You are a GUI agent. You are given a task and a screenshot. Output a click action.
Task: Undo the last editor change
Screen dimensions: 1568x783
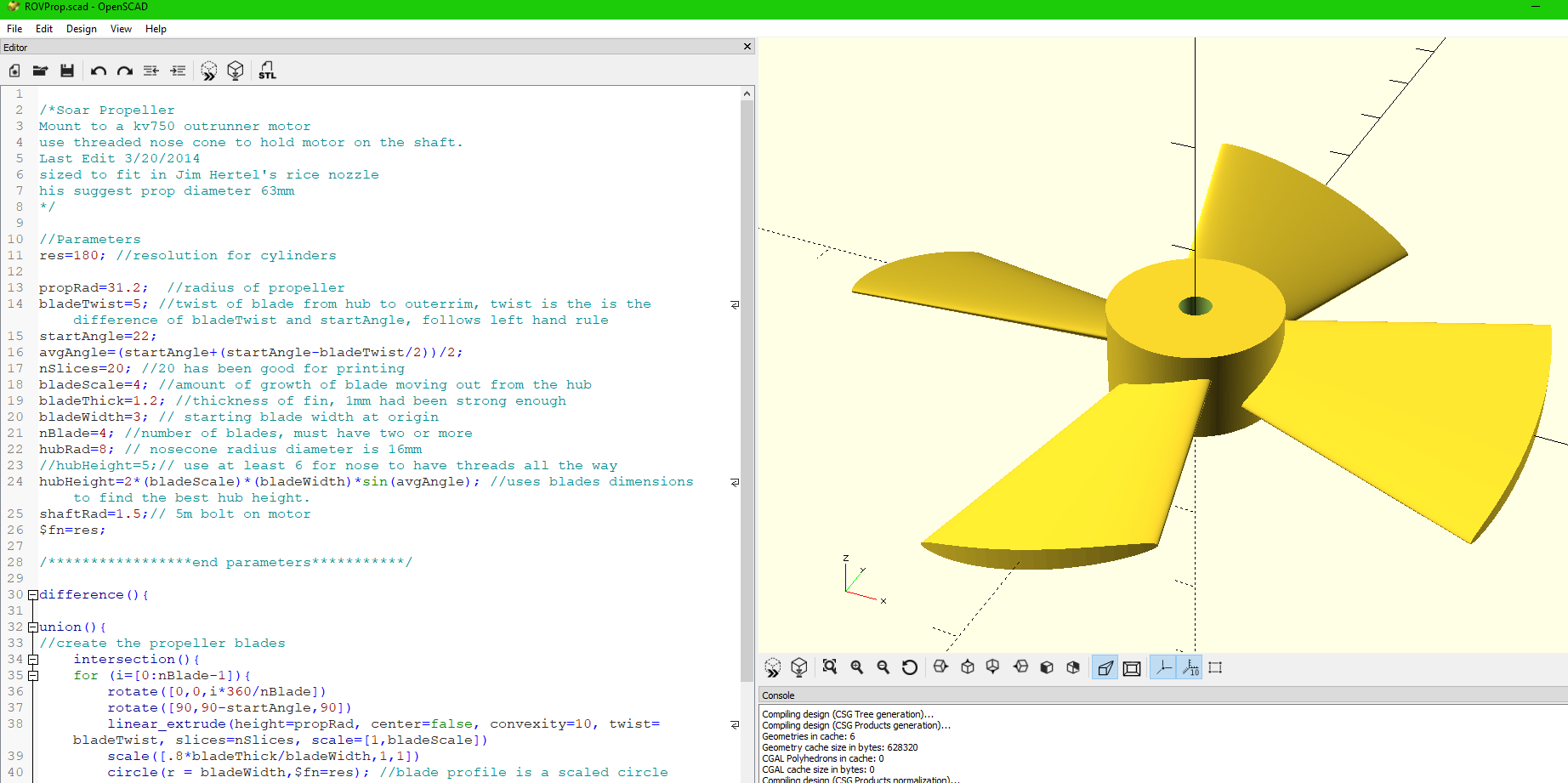coord(99,71)
